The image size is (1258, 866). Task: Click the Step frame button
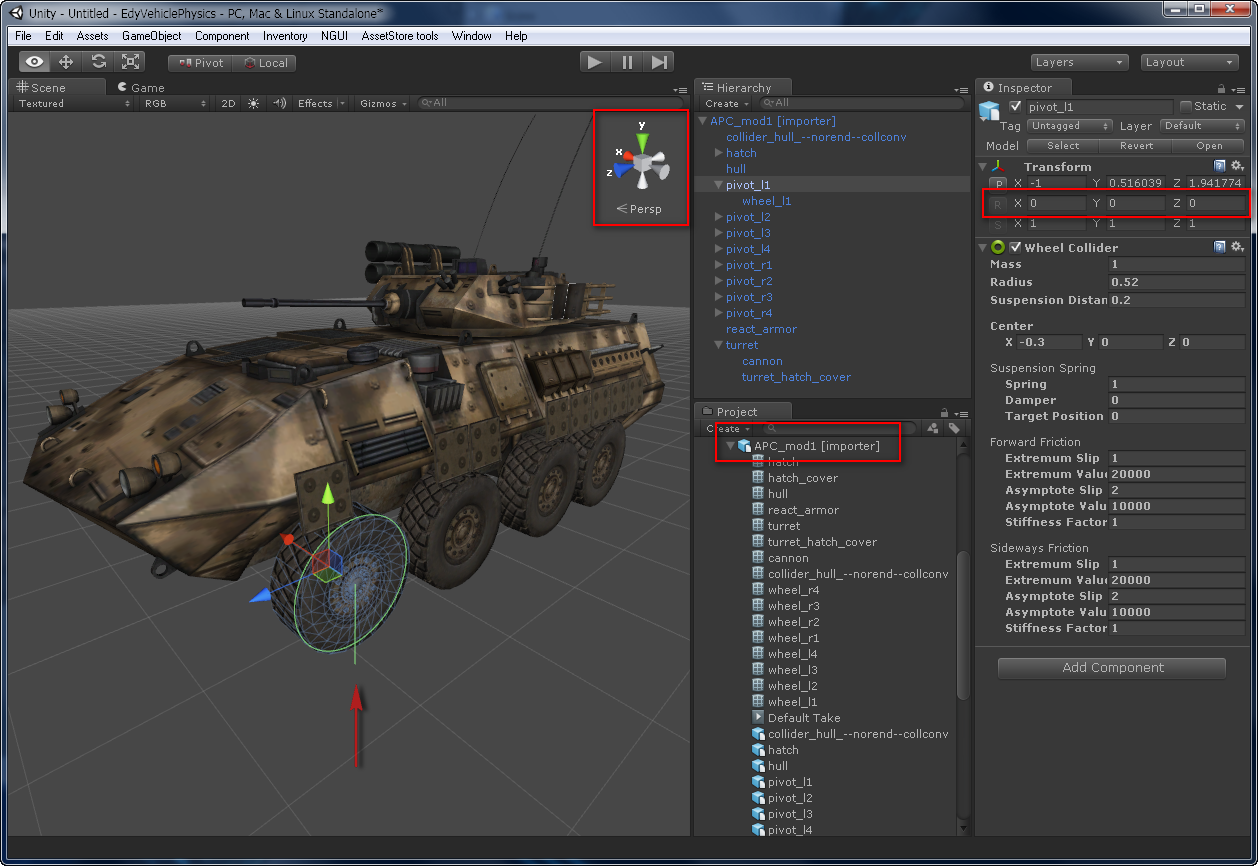(x=659, y=62)
